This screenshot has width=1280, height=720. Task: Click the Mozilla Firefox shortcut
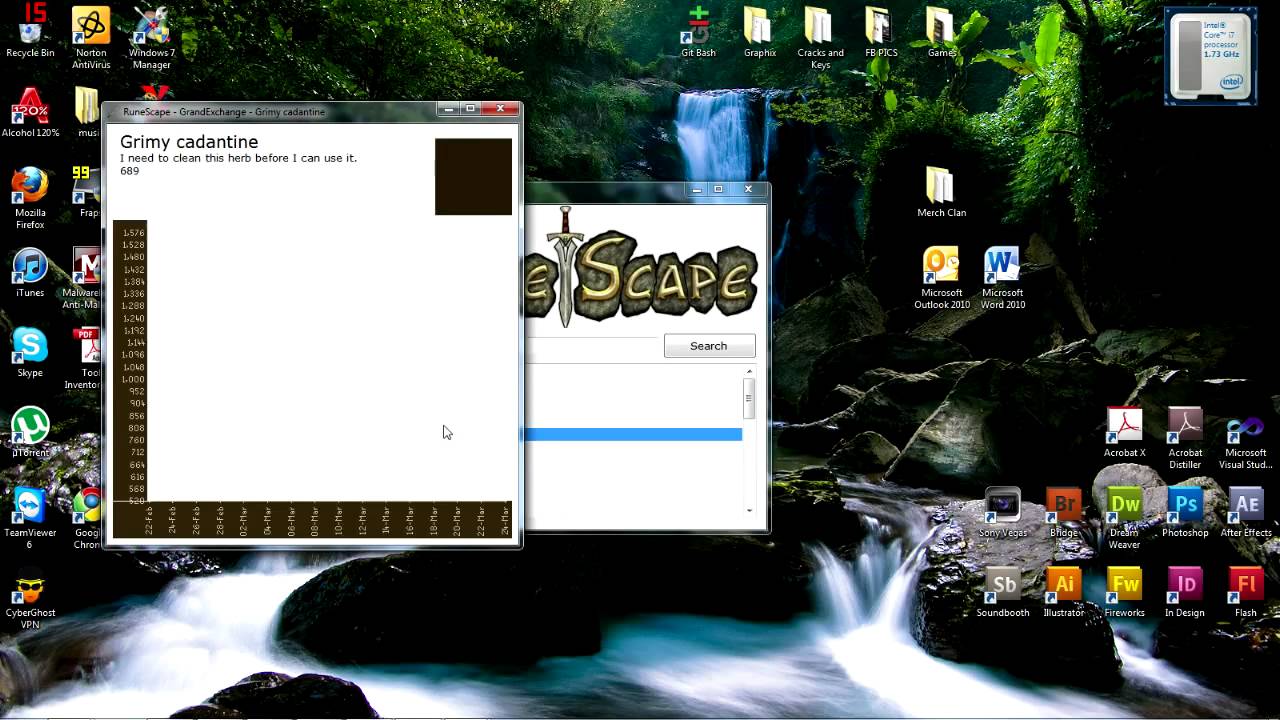(30, 198)
